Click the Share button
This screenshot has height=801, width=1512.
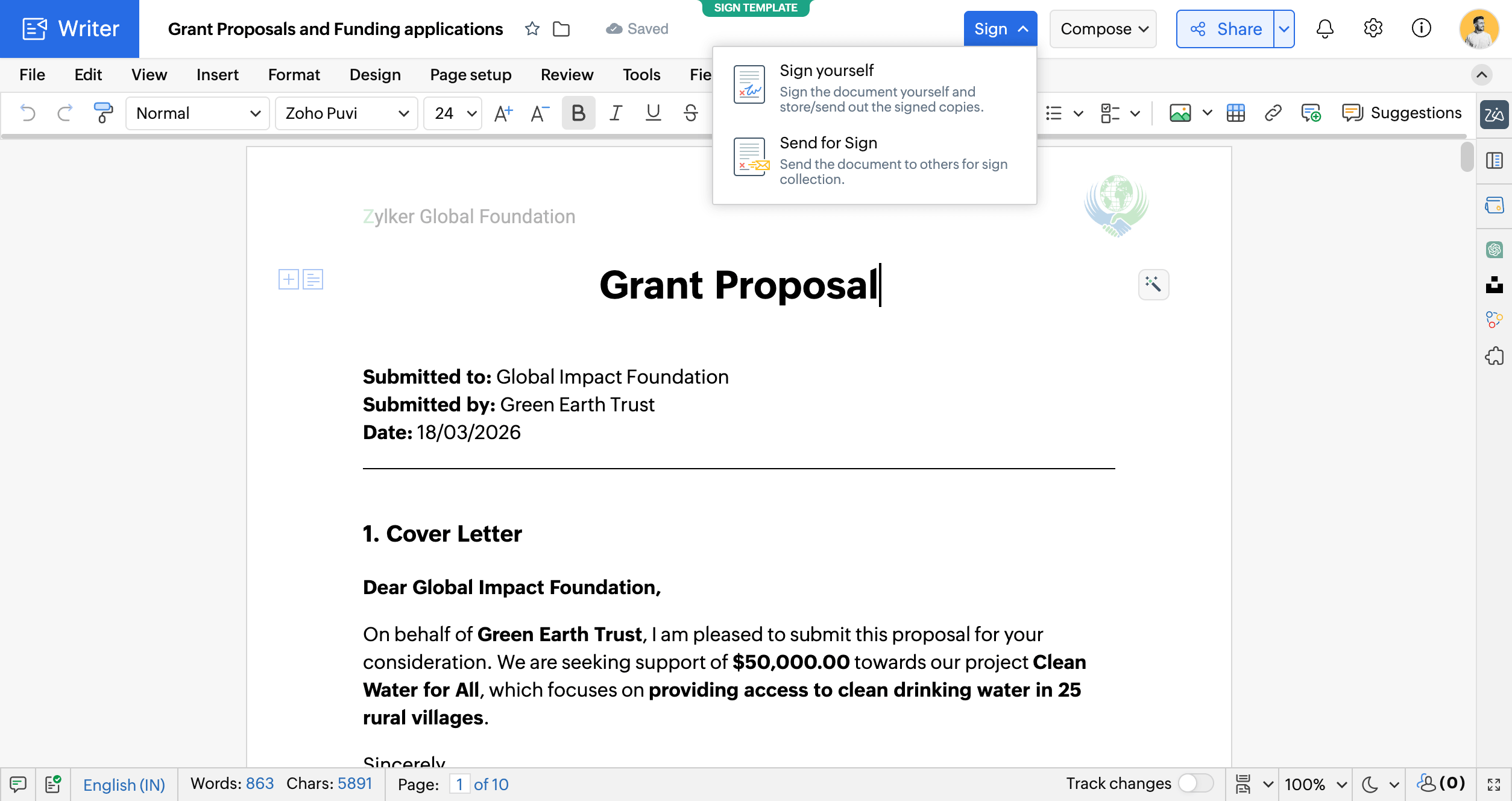1225,29
